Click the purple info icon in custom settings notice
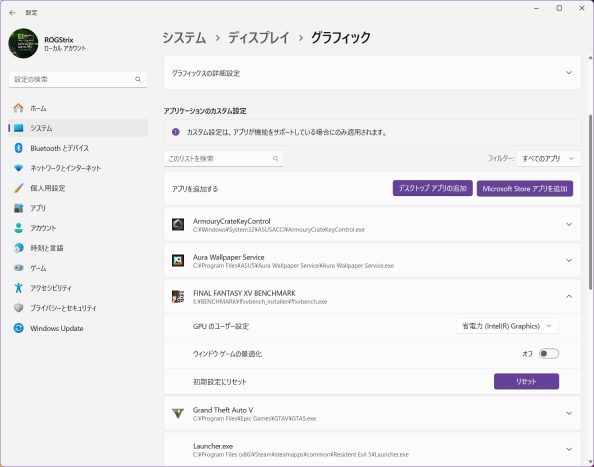The image size is (594, 467). 176,132
